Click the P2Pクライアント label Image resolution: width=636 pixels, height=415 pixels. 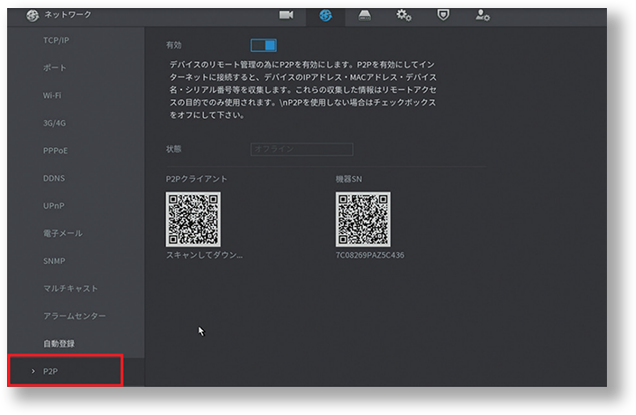coord(196,179)
